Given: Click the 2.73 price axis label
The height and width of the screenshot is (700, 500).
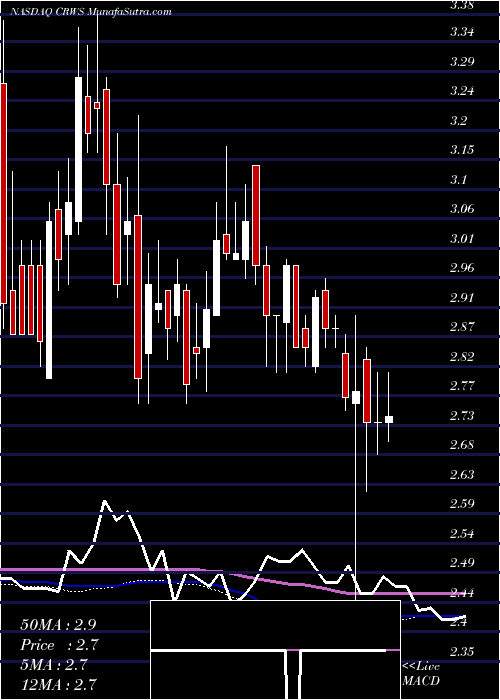Looking at the screenshot, I should (462, 416).
